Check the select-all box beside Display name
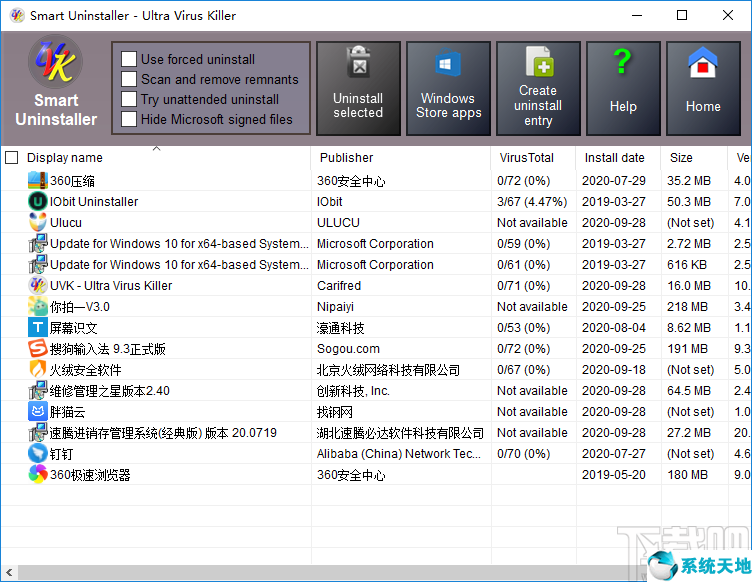 pos(12,158)
